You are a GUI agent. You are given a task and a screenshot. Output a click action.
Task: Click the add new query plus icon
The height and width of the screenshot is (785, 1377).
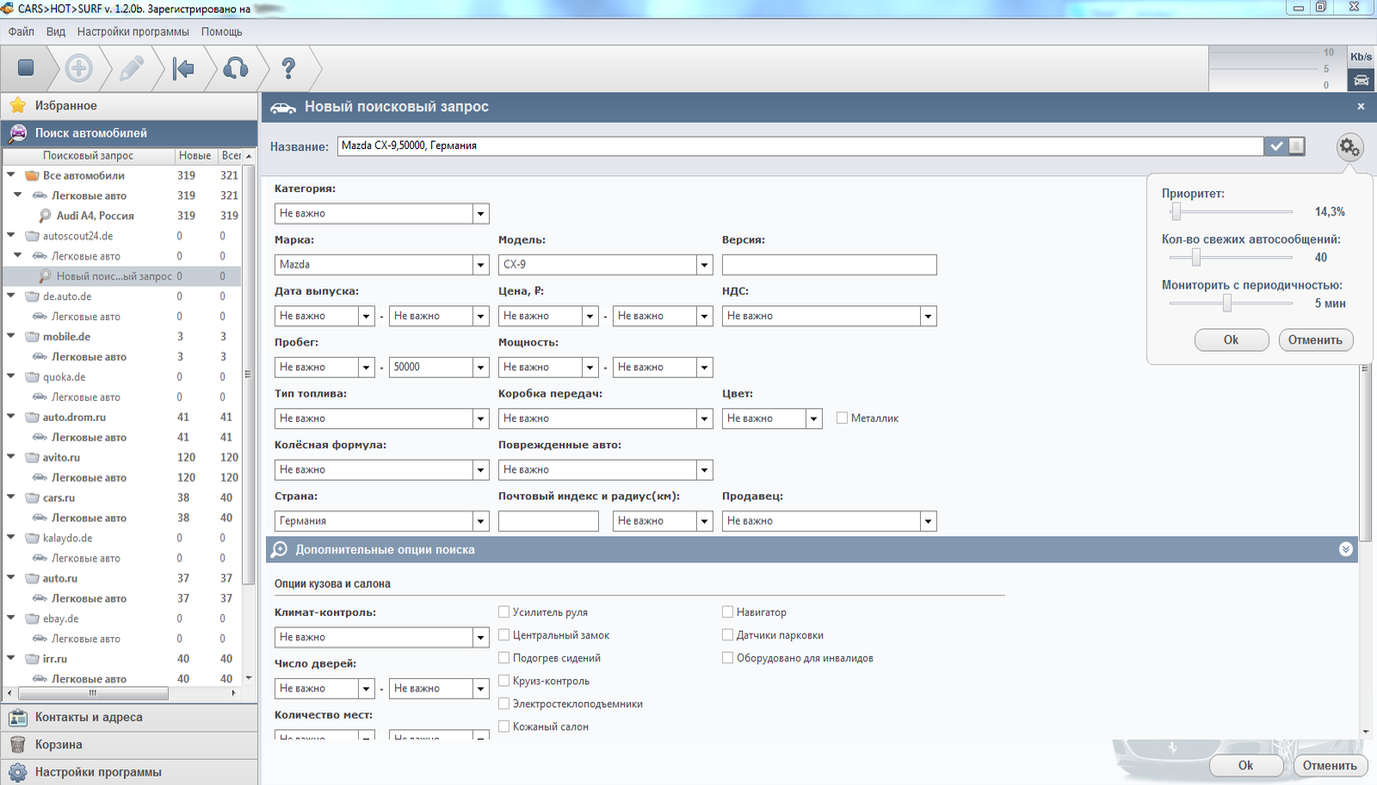click(79, 68)
